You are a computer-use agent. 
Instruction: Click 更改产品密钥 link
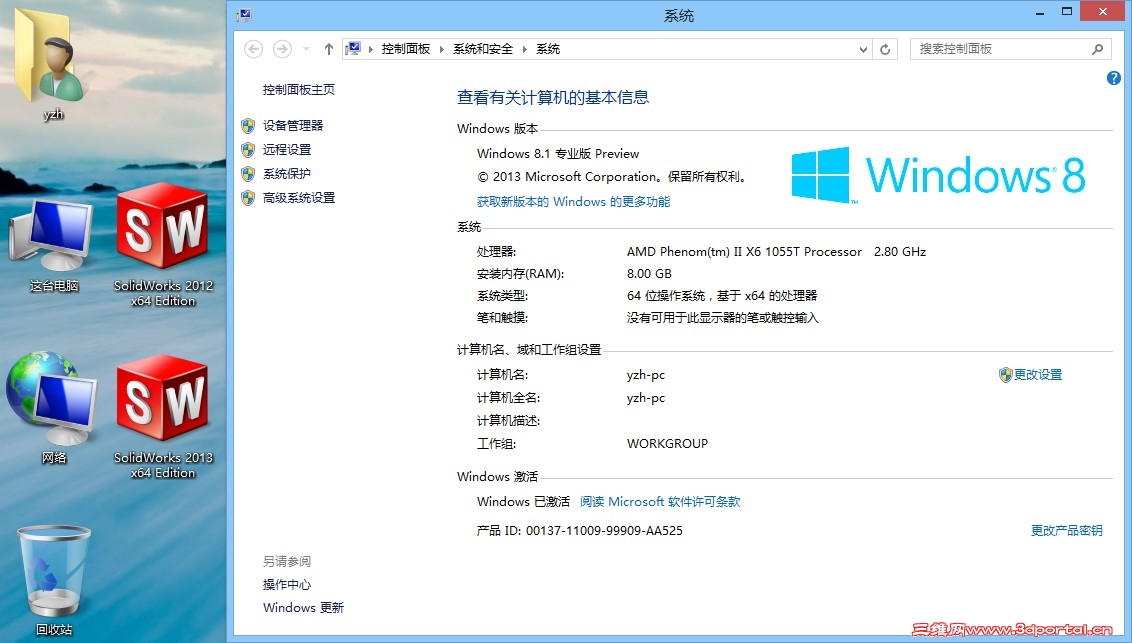1066,530
